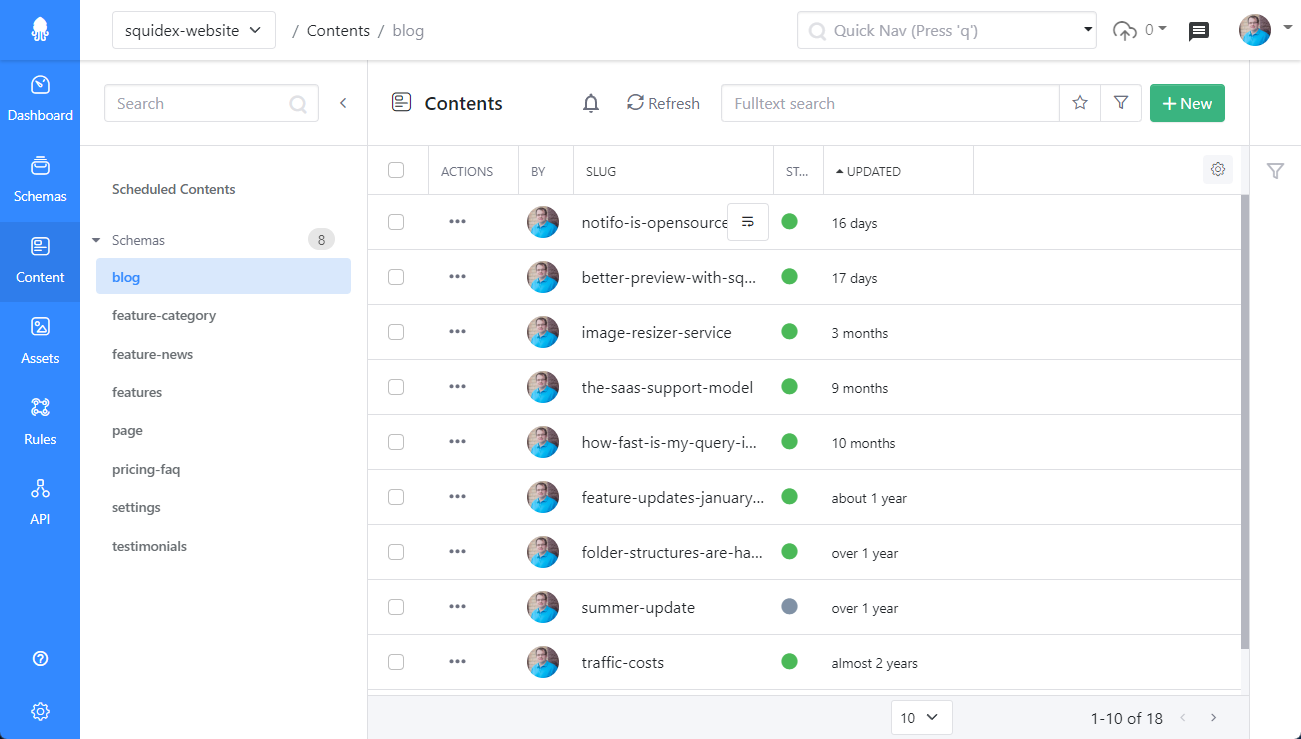
Task: Open the feedback chat icon in the top bar
Action: pyautogui.click(x=1198, y=30)
